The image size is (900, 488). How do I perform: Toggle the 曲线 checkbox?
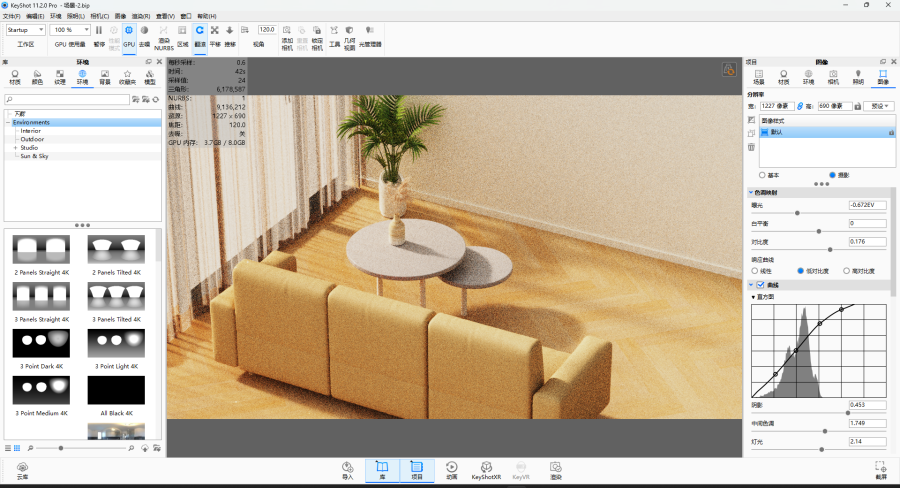[760, 285]
